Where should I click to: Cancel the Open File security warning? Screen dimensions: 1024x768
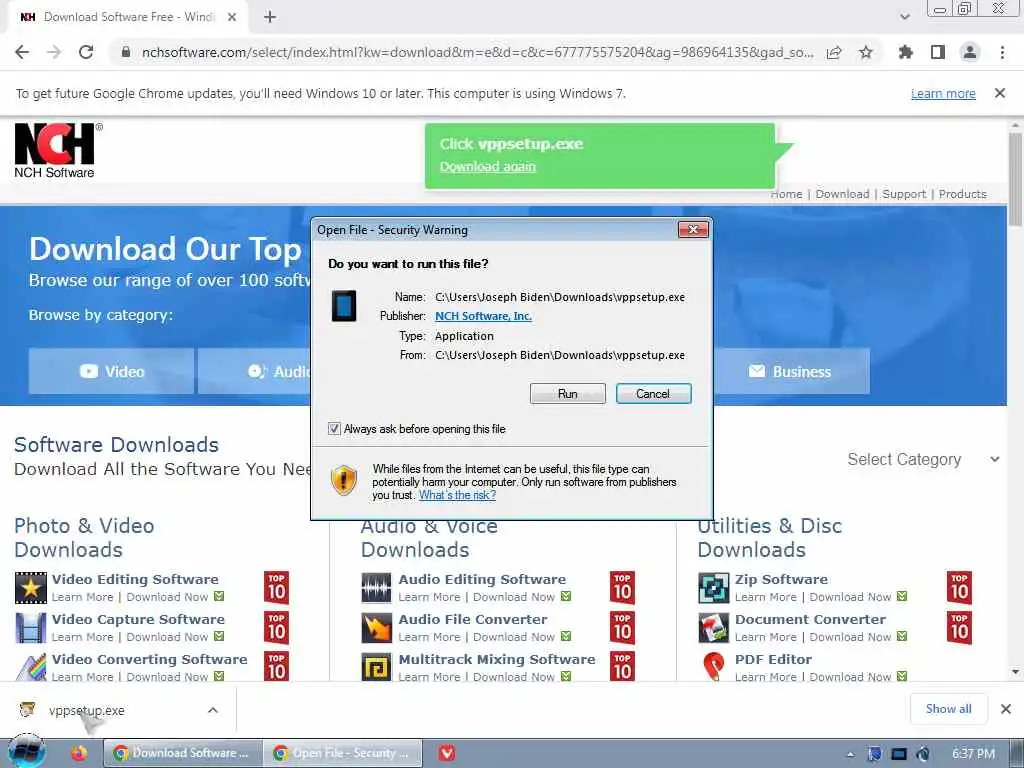653,394
